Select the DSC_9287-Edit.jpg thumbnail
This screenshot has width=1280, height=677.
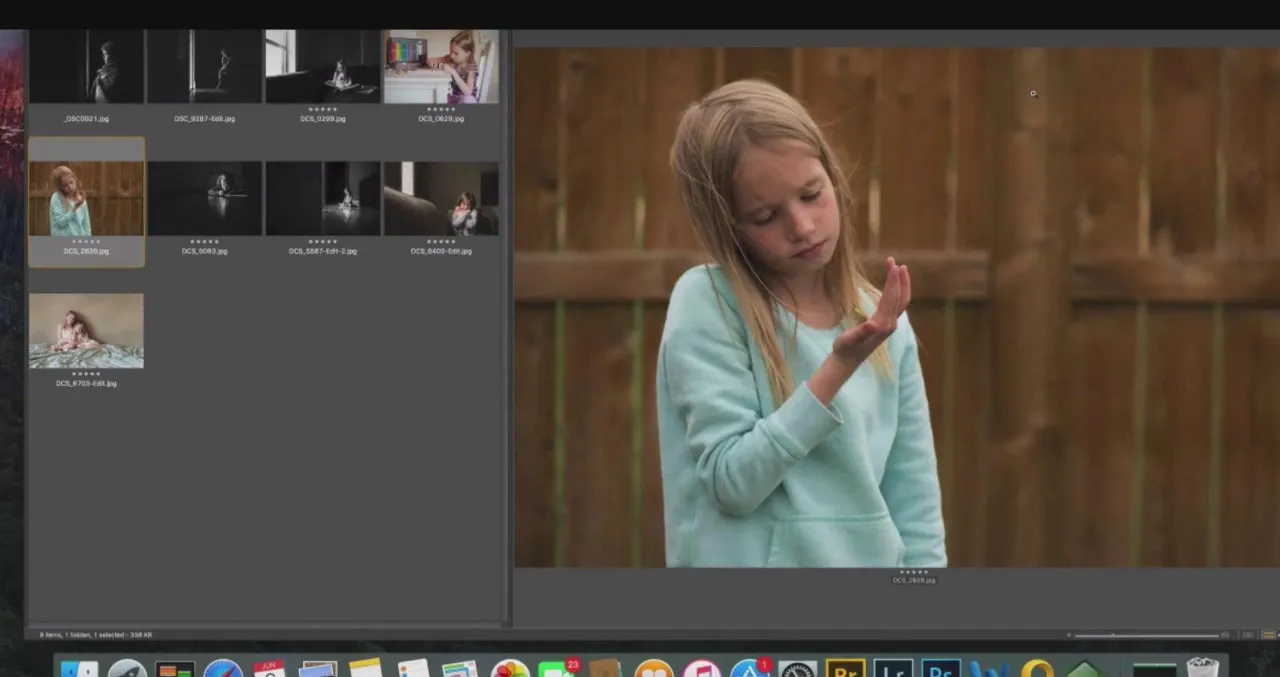204,66
